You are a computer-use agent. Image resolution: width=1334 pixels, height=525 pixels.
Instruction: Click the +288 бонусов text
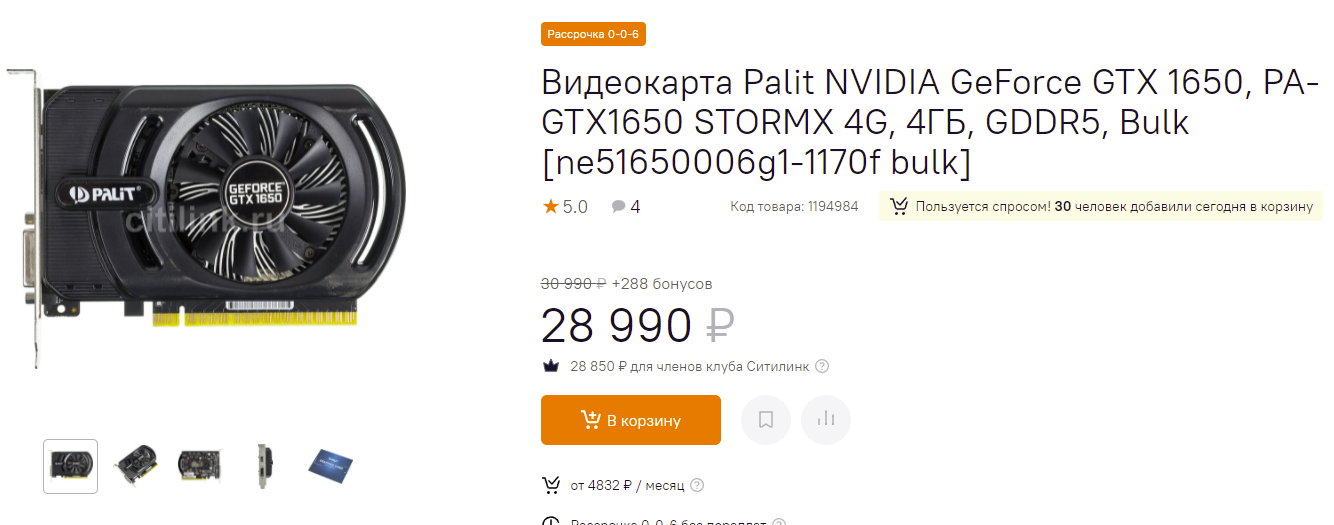coord(662,284)
